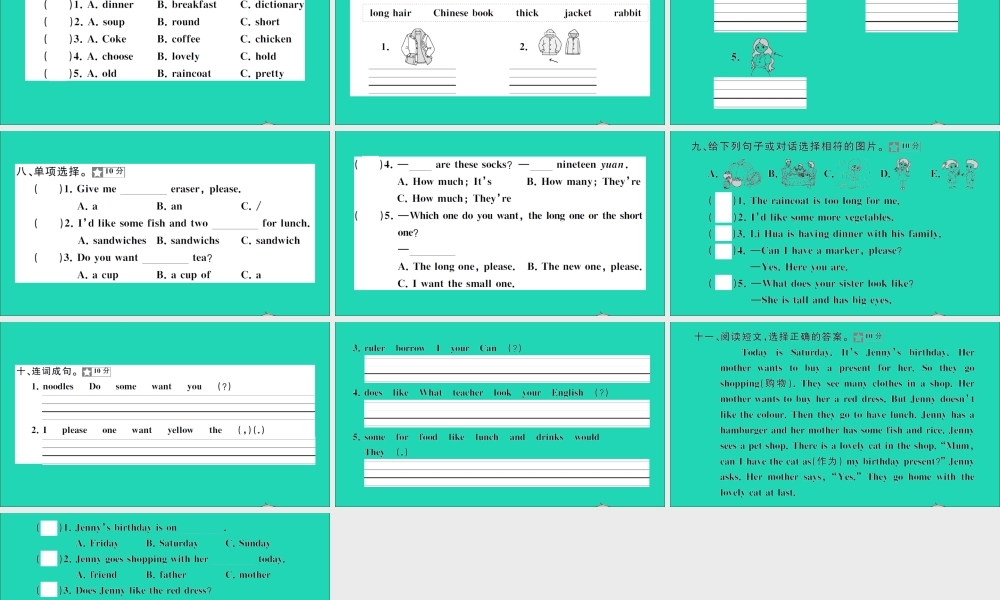Click the answer box for 'Can I have a marker'
This screenshot has width=1000, height=600.
coord(723,251)
